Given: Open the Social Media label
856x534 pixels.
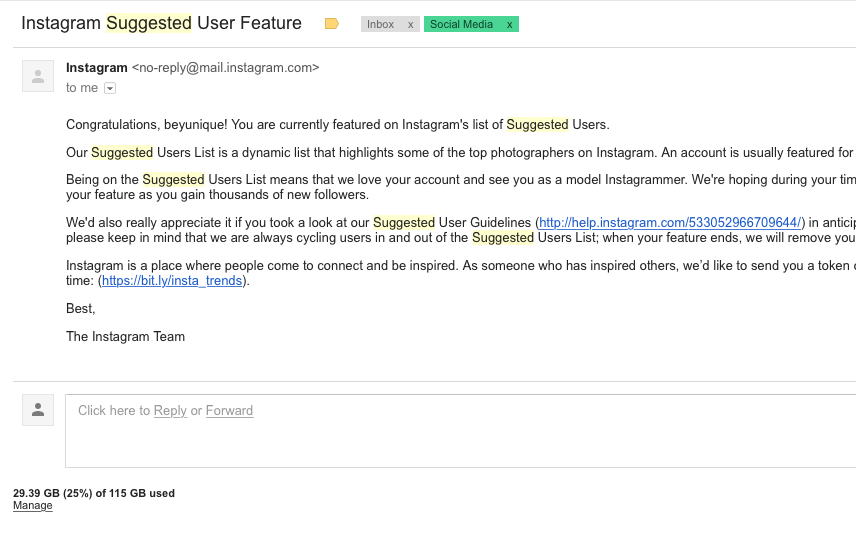Looking at the screenshot, I should point(461,25).
